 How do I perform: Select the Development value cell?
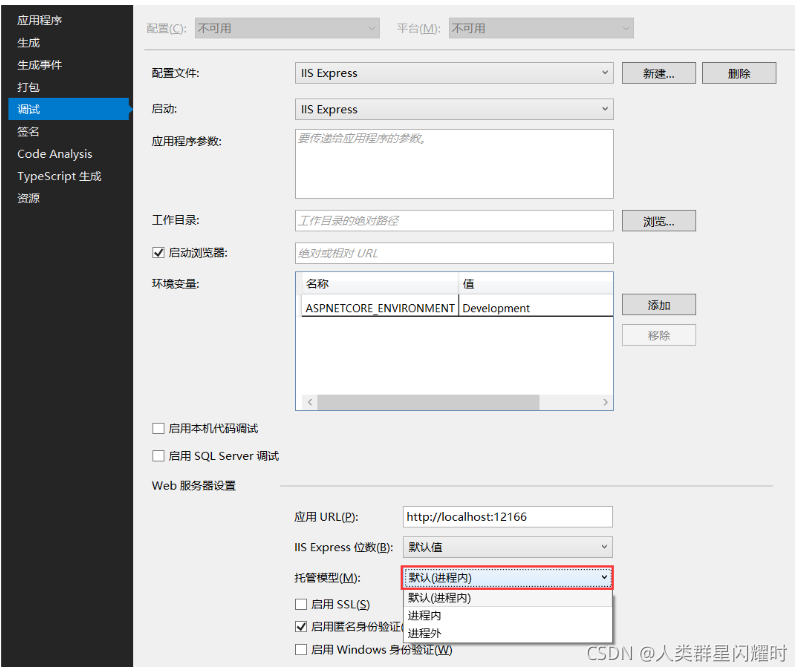536,308
